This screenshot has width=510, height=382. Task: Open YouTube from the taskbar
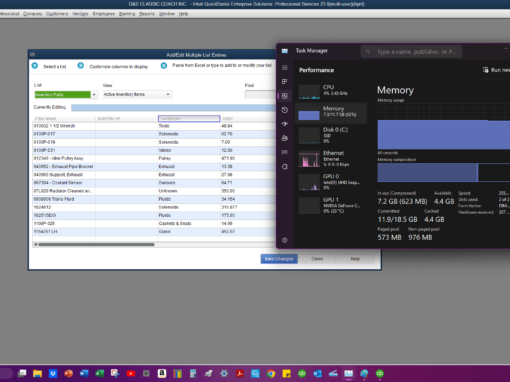pyautogui.click(x=131, y=373)
